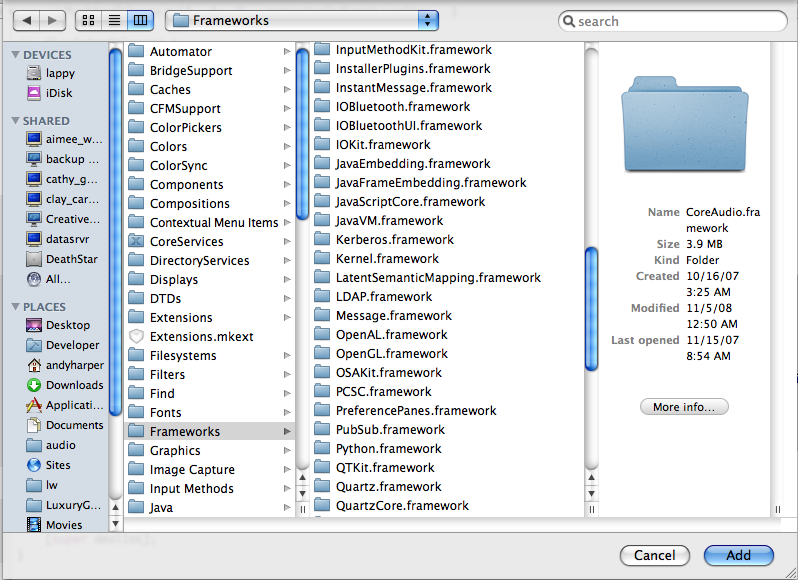Screen dimensions: 798x580
Task: Open LuxuryG folder icon in Places
Action: tap(34, 505)
